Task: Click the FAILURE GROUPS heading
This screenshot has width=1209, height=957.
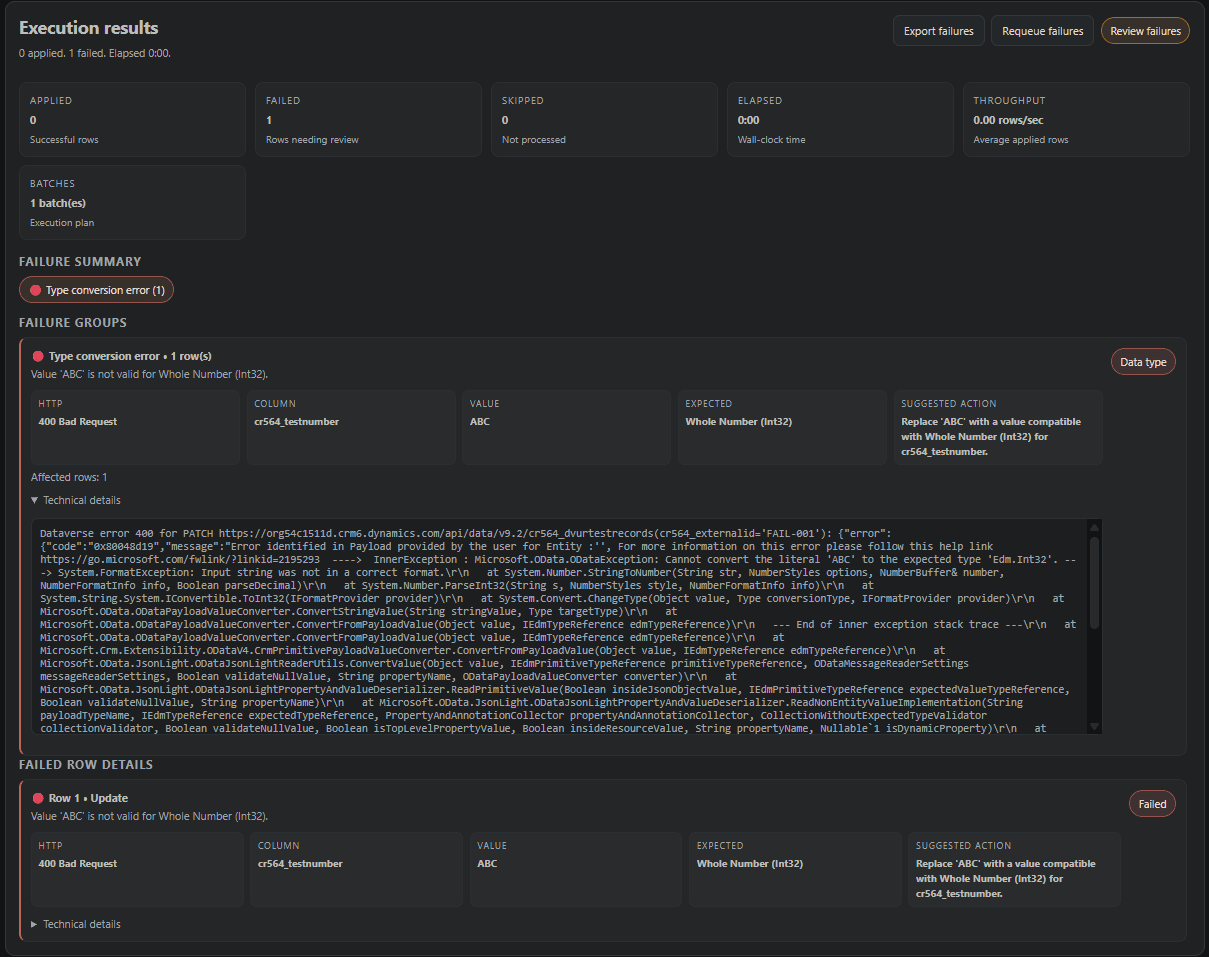Action: pyautogui.click(x=73, y=323)
